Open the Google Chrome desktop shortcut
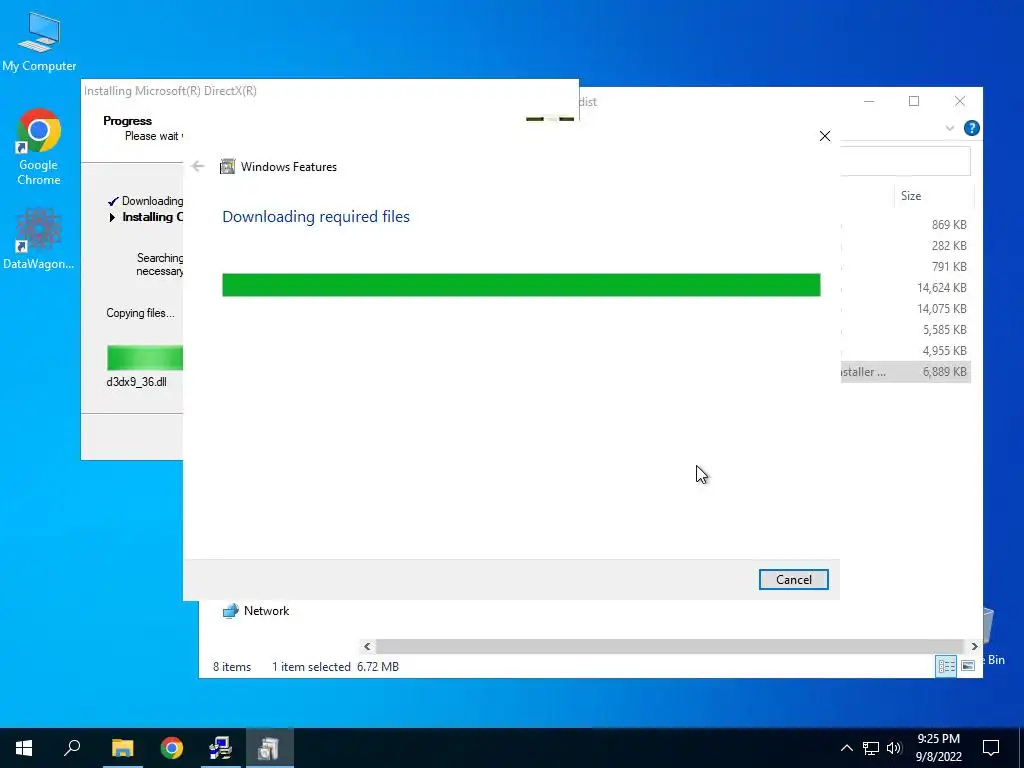1024x768 pixels. (x=39, y=147)
